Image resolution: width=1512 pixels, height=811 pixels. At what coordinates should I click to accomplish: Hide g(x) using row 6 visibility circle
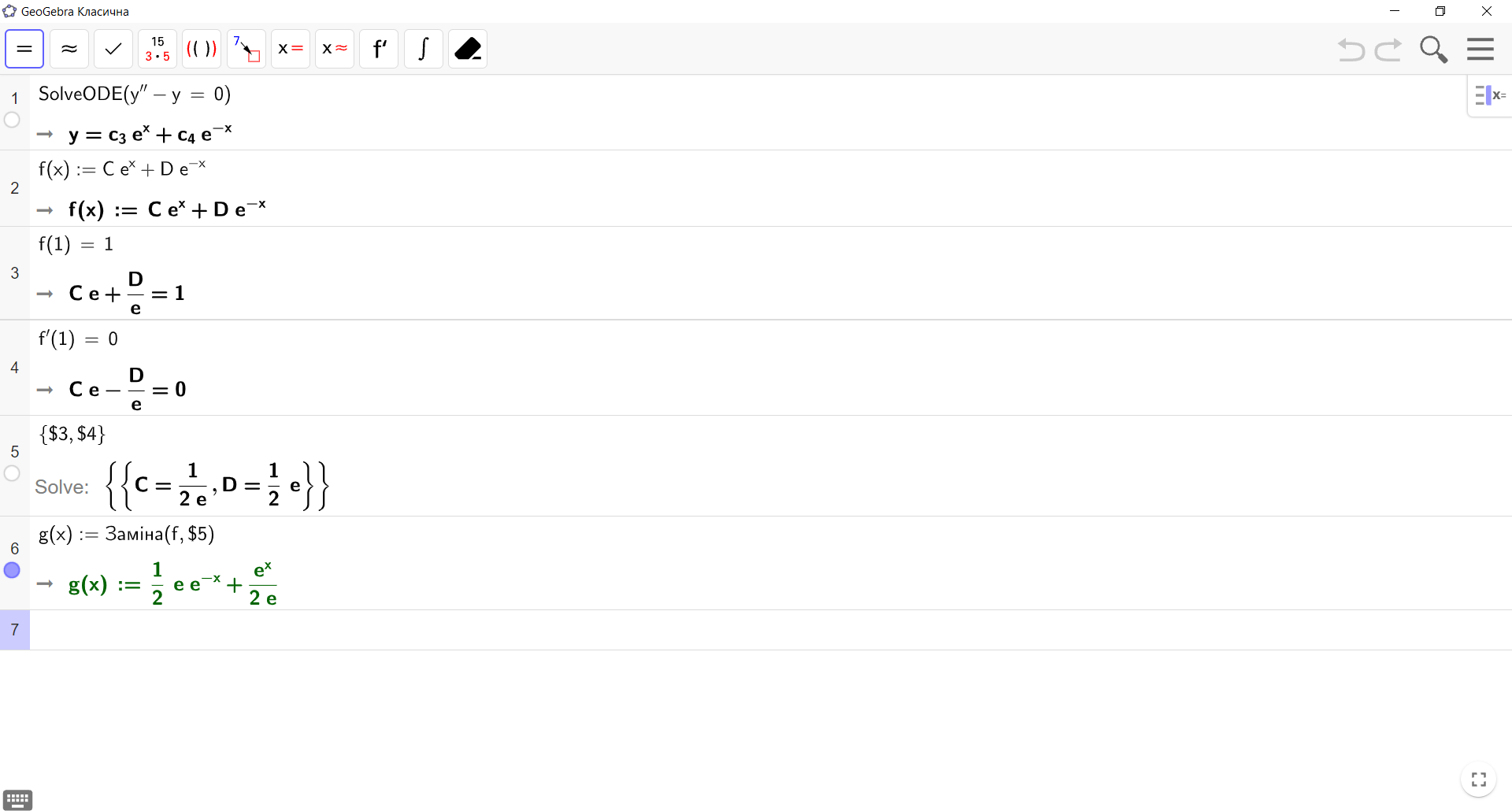coord(12,570)
